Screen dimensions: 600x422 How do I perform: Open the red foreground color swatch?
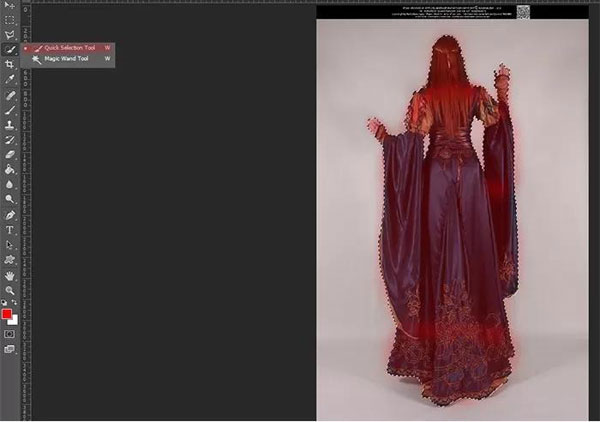tap(7, 314)
